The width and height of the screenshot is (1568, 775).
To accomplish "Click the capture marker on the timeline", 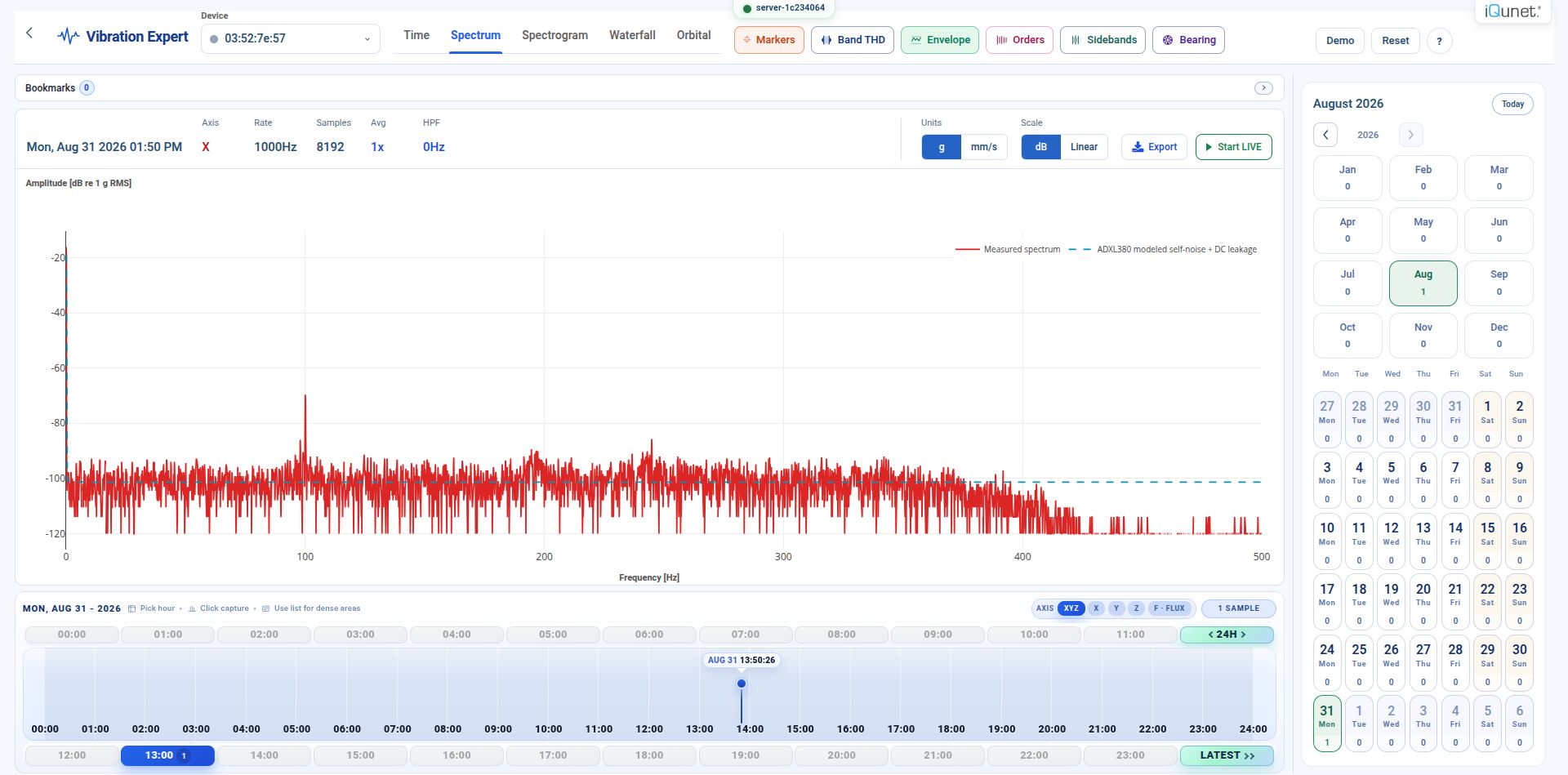I will 742,684.
